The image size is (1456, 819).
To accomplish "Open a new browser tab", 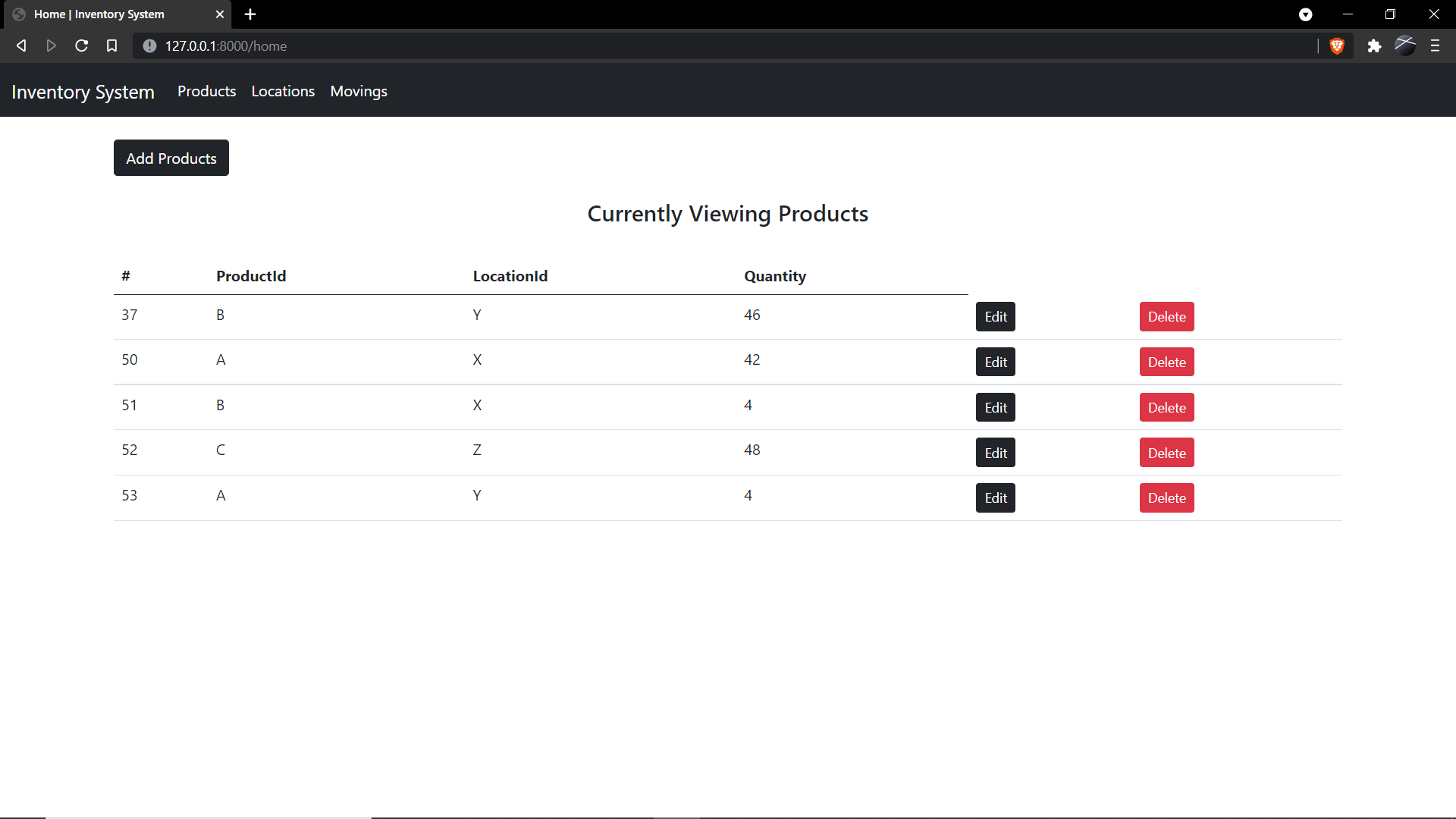I will point(250,14).
